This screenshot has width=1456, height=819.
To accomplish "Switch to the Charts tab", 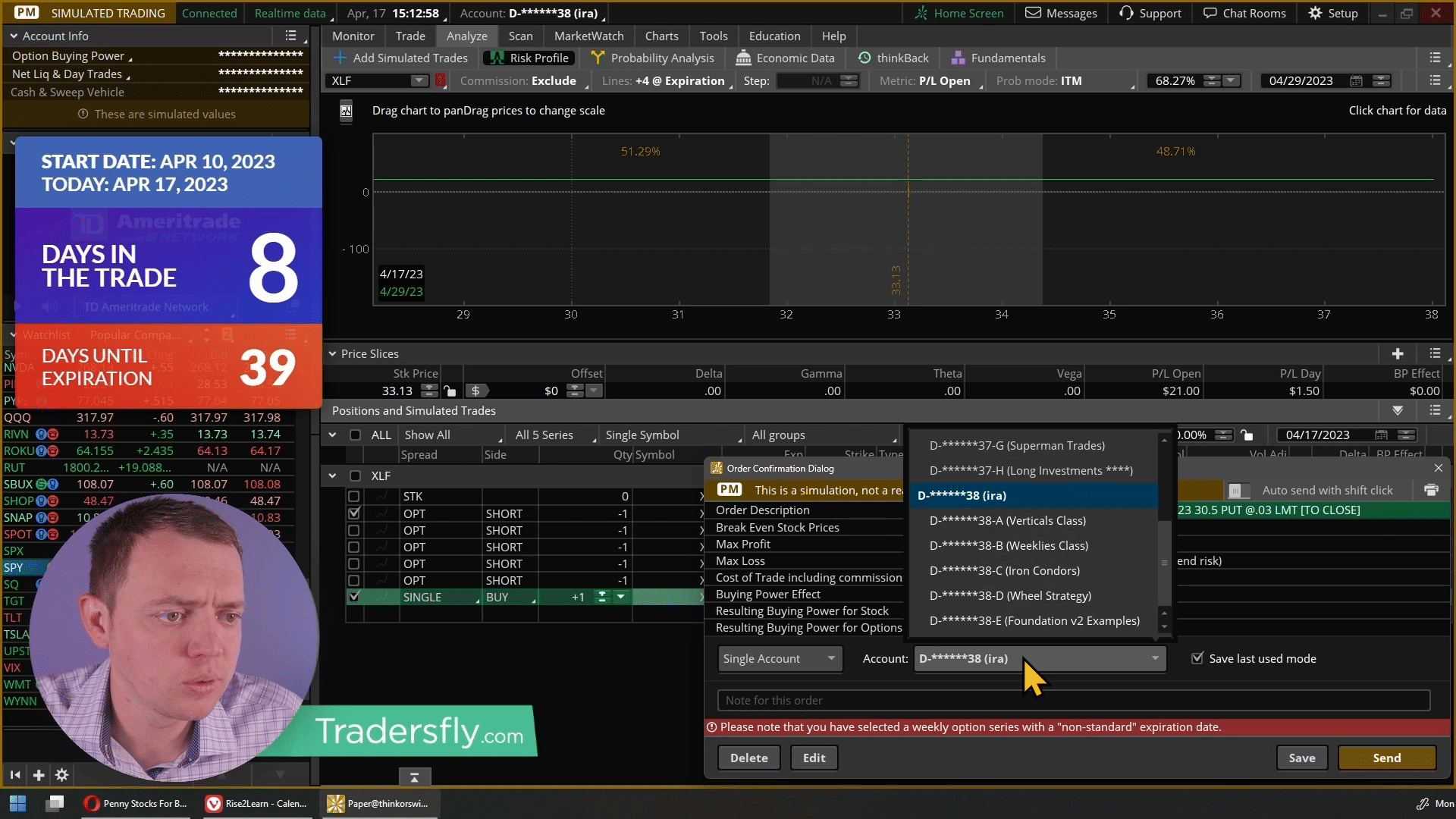I will [661, 36].
